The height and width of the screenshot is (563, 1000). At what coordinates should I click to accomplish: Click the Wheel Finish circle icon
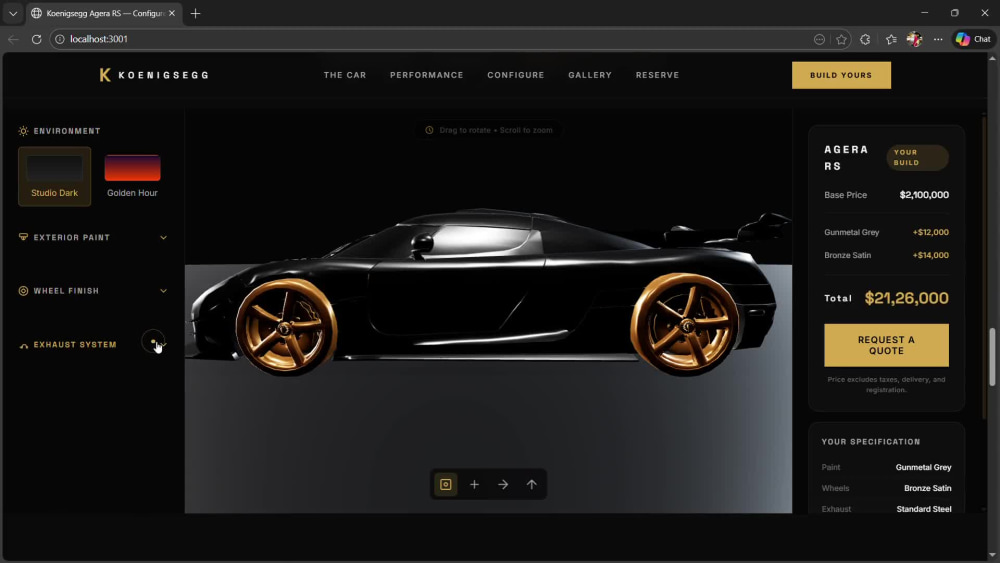pyautogui.click(x=24, y=291)
